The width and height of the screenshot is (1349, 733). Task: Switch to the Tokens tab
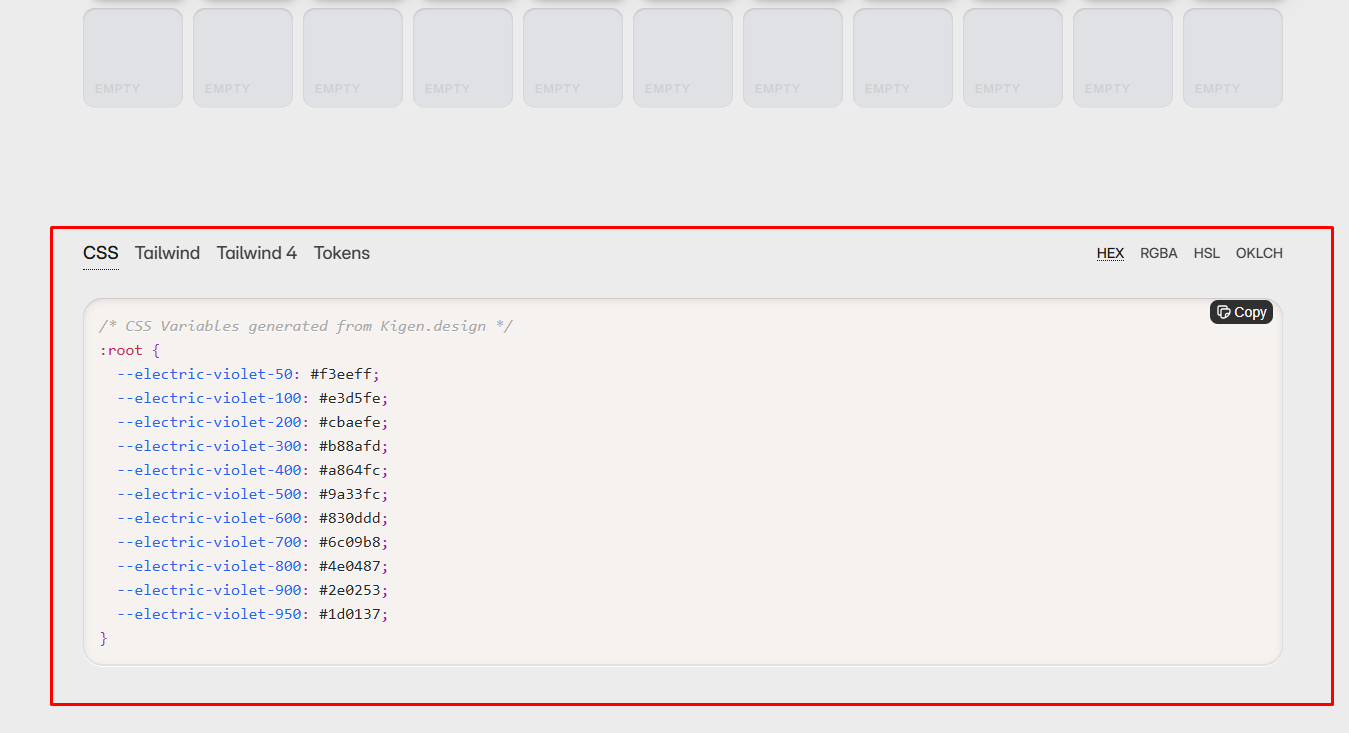(342, 253)
